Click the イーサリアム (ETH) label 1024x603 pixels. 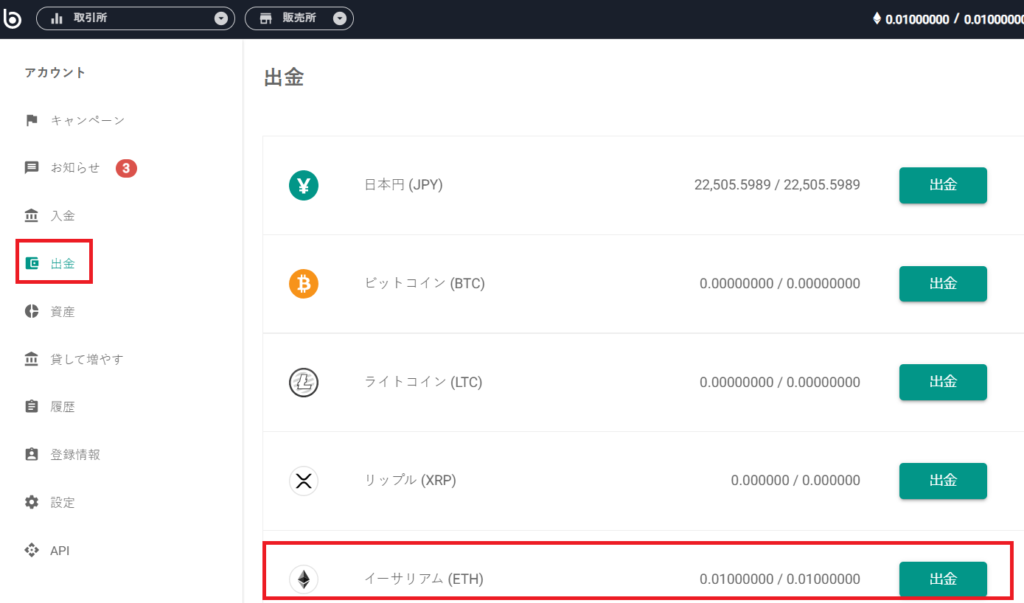click(x=424, y=579)
